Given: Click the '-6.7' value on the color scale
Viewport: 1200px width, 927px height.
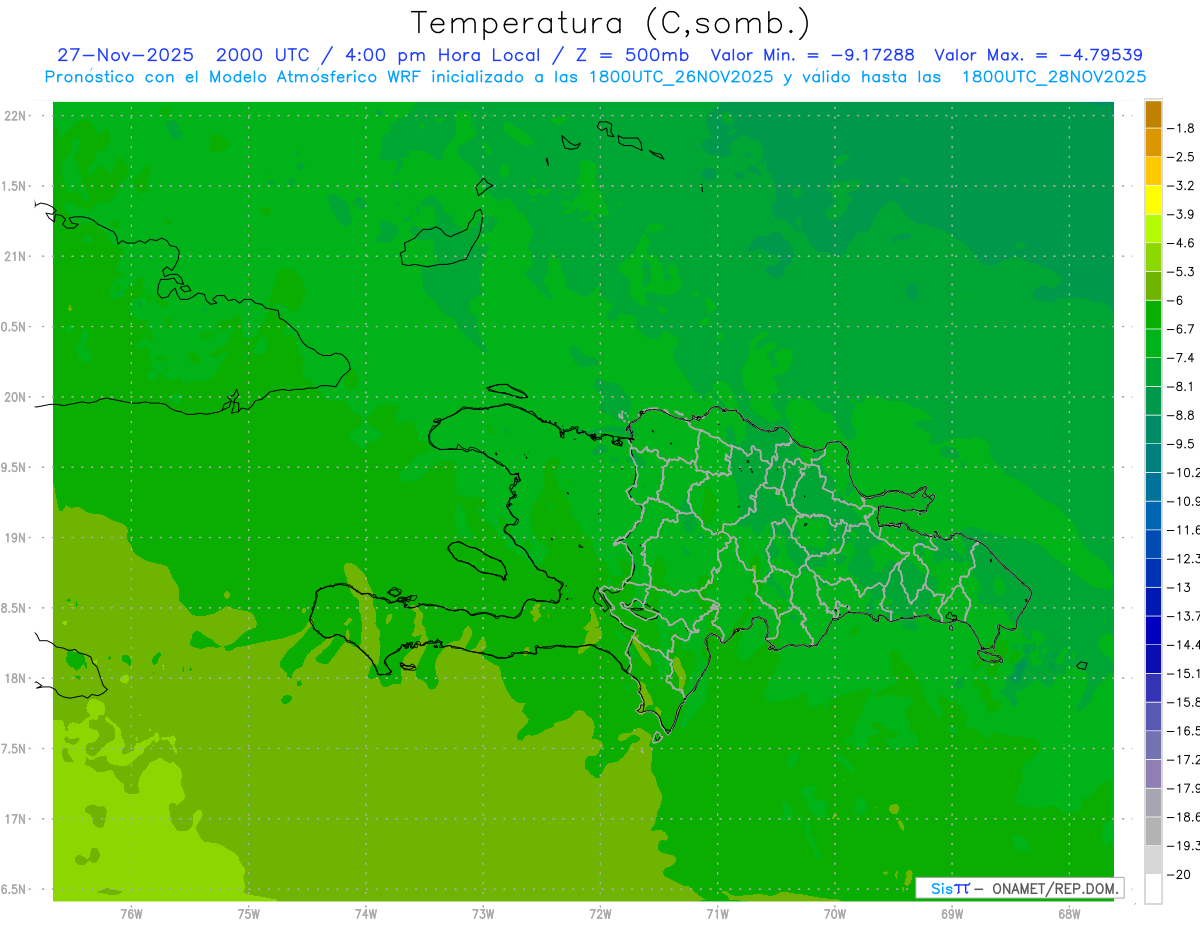Looking at the screenshot, I should click(1182, 329).
